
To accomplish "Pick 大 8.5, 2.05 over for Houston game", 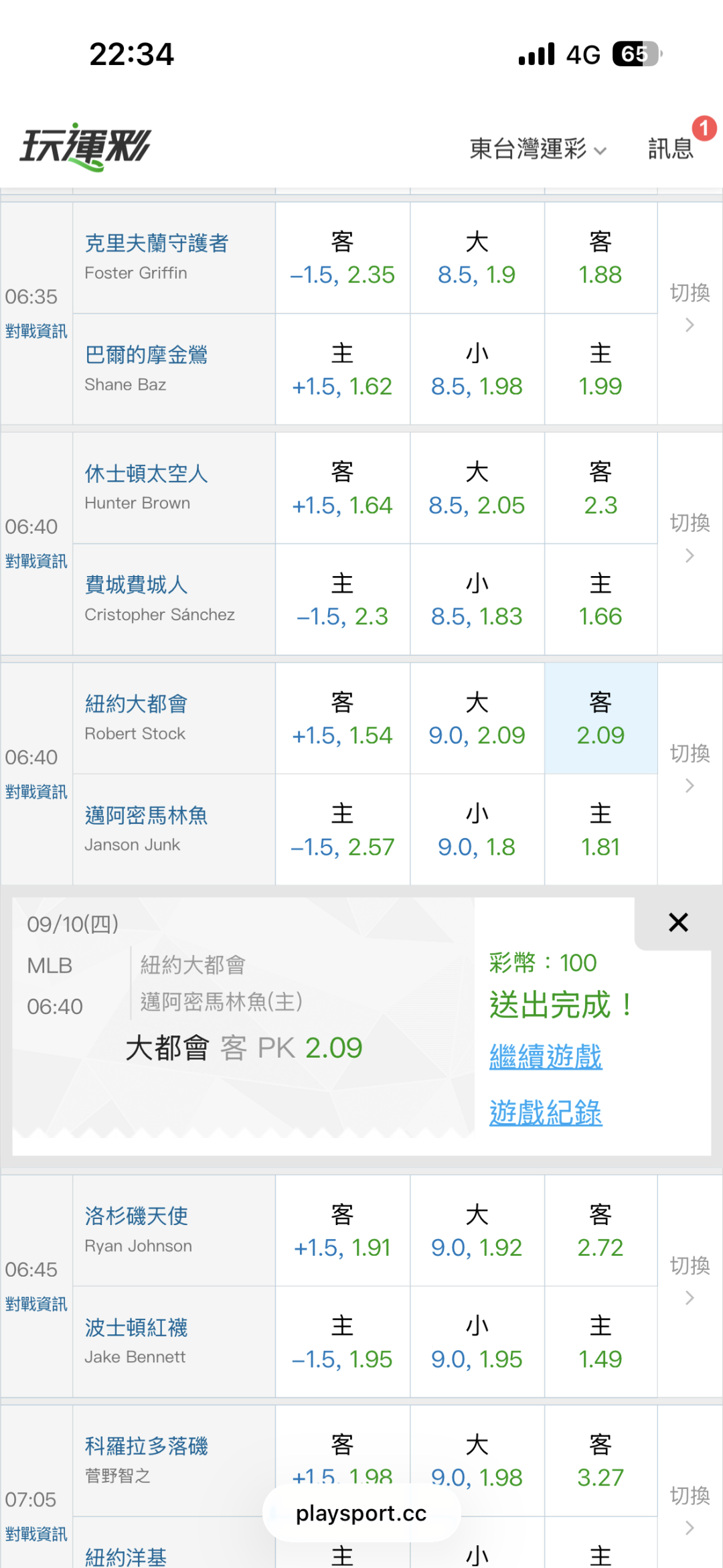I will [477, 488].
